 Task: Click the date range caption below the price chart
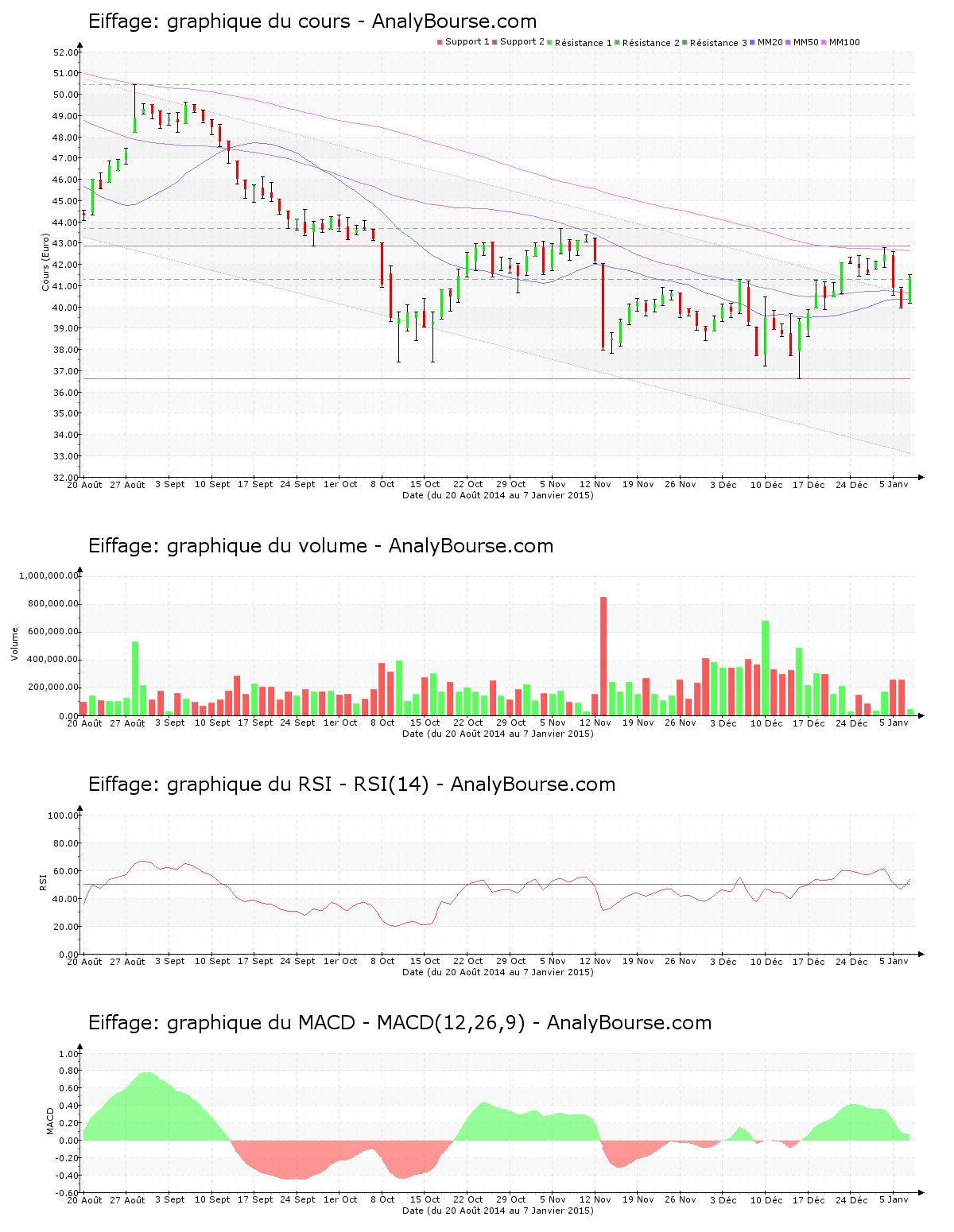498,495
